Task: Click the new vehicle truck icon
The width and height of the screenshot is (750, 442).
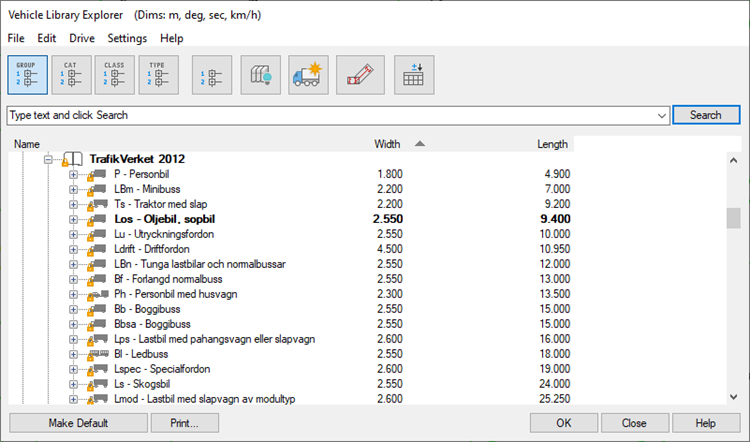Action: [x=309, y=75]
